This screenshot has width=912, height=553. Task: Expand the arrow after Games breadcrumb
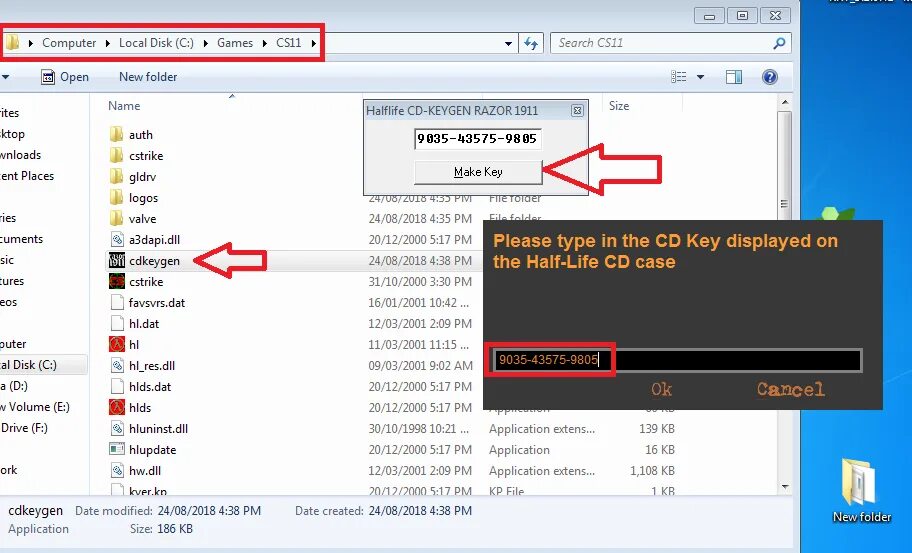click(x=265, y=43)
